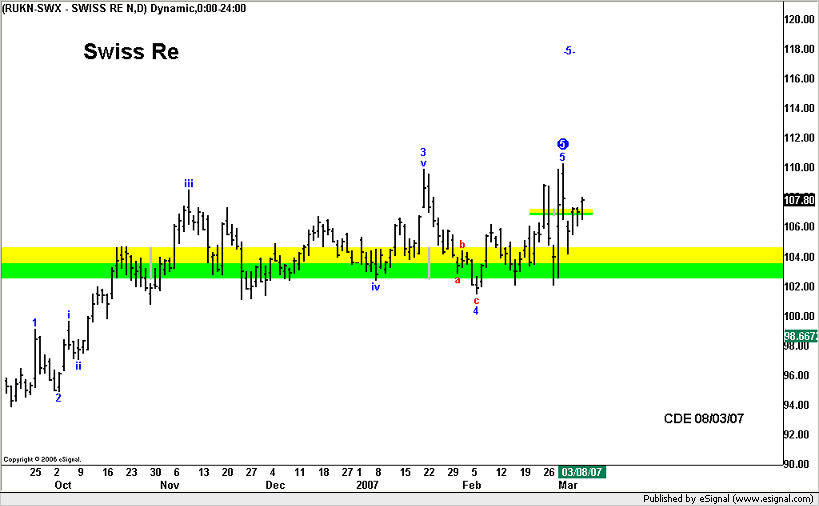
Task: Click the projected -5- target label
Action: point(568,51)
